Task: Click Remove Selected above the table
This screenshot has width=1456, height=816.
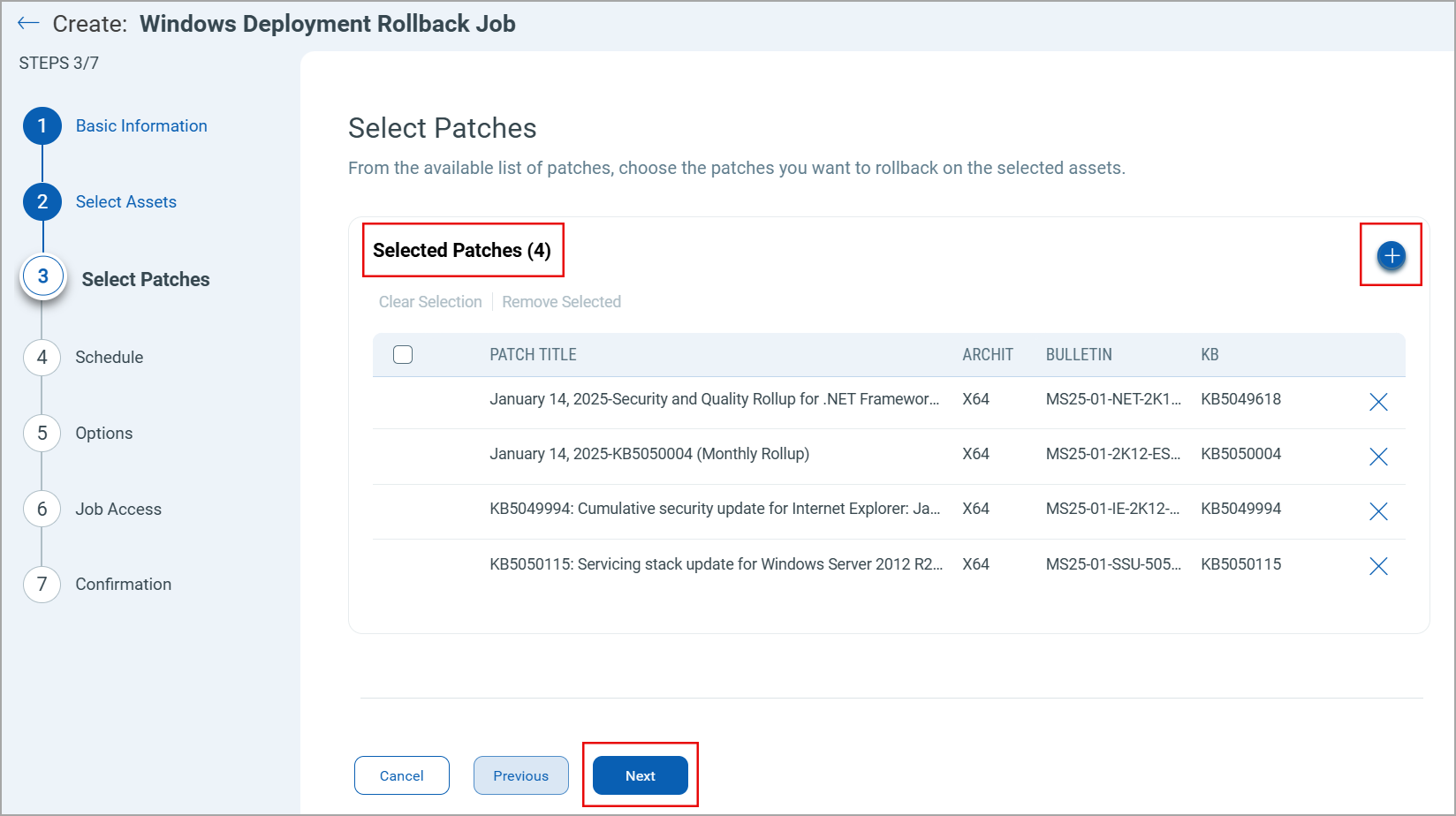Action: pyautogui.click(x=561, y=301)
